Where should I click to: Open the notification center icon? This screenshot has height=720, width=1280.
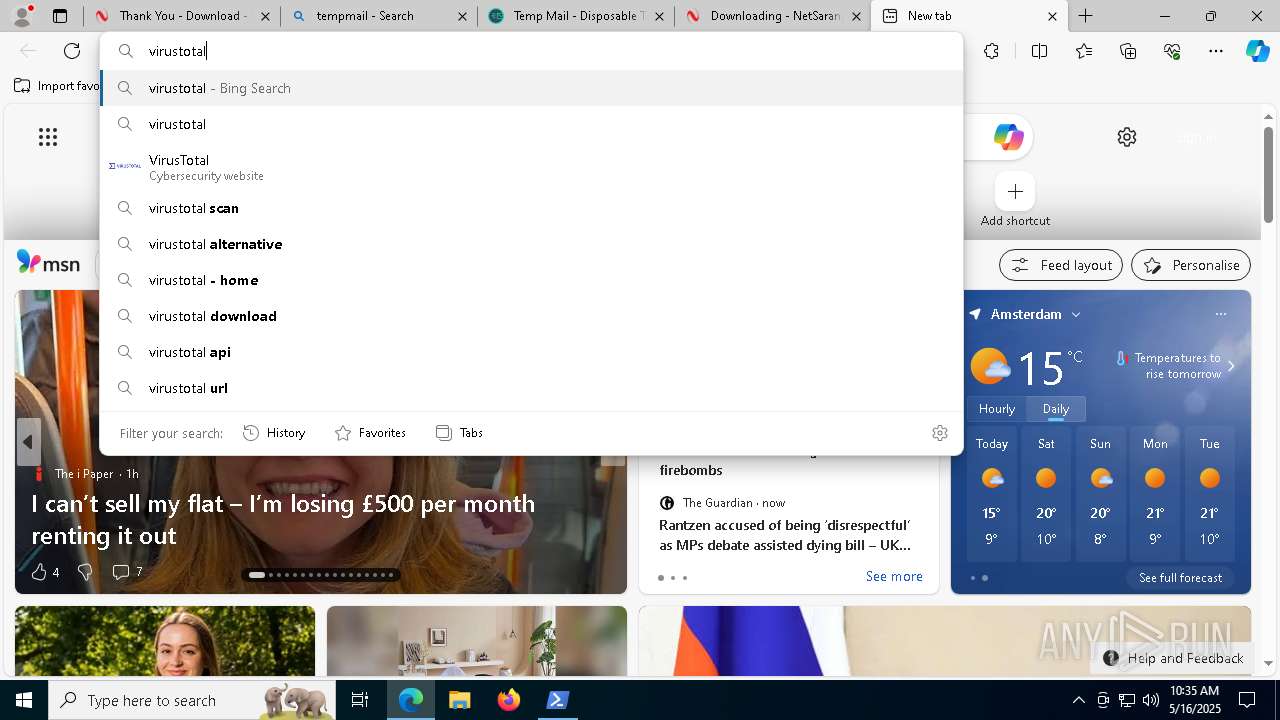tap(1247, 700)
